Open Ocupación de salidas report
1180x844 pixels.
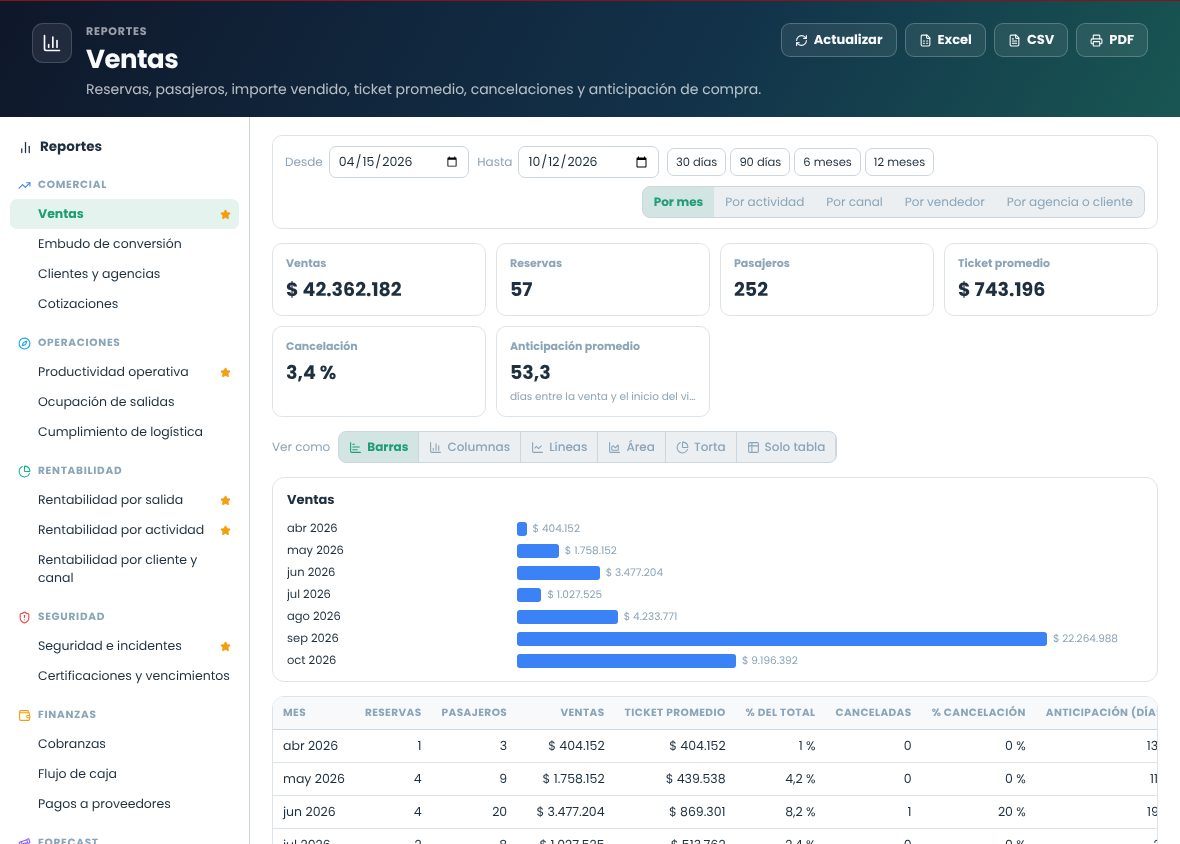tap(124, 402)
